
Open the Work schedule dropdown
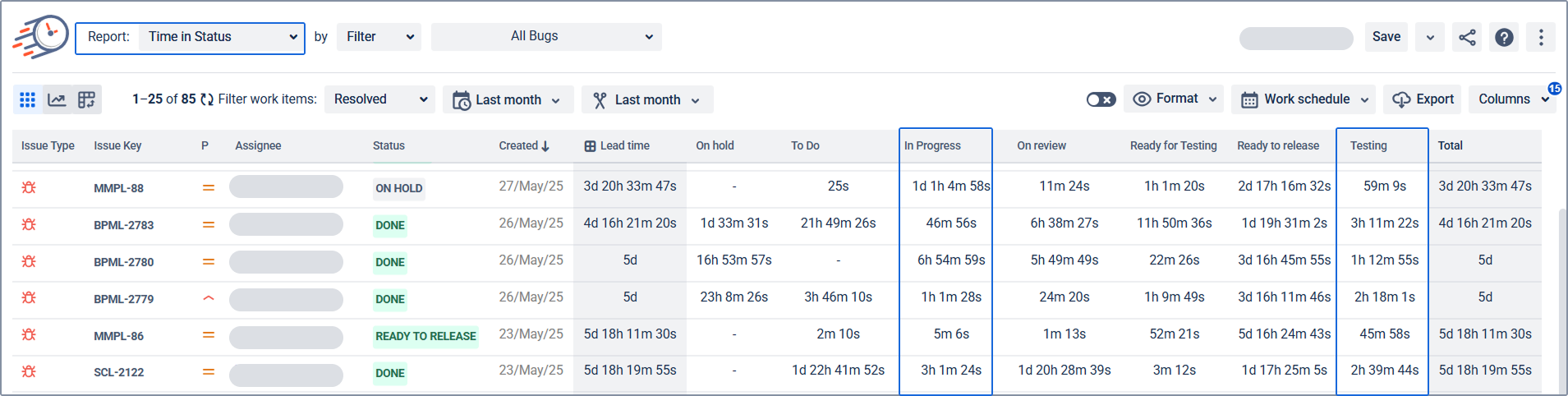(x=1304, y=99)
